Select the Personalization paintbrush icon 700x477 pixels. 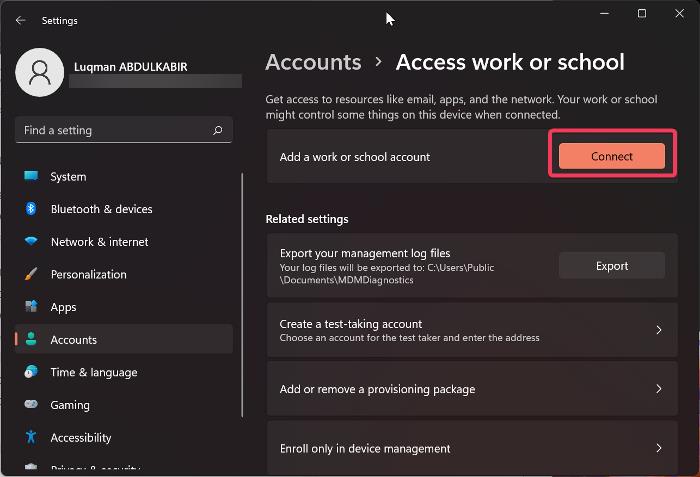31,274
